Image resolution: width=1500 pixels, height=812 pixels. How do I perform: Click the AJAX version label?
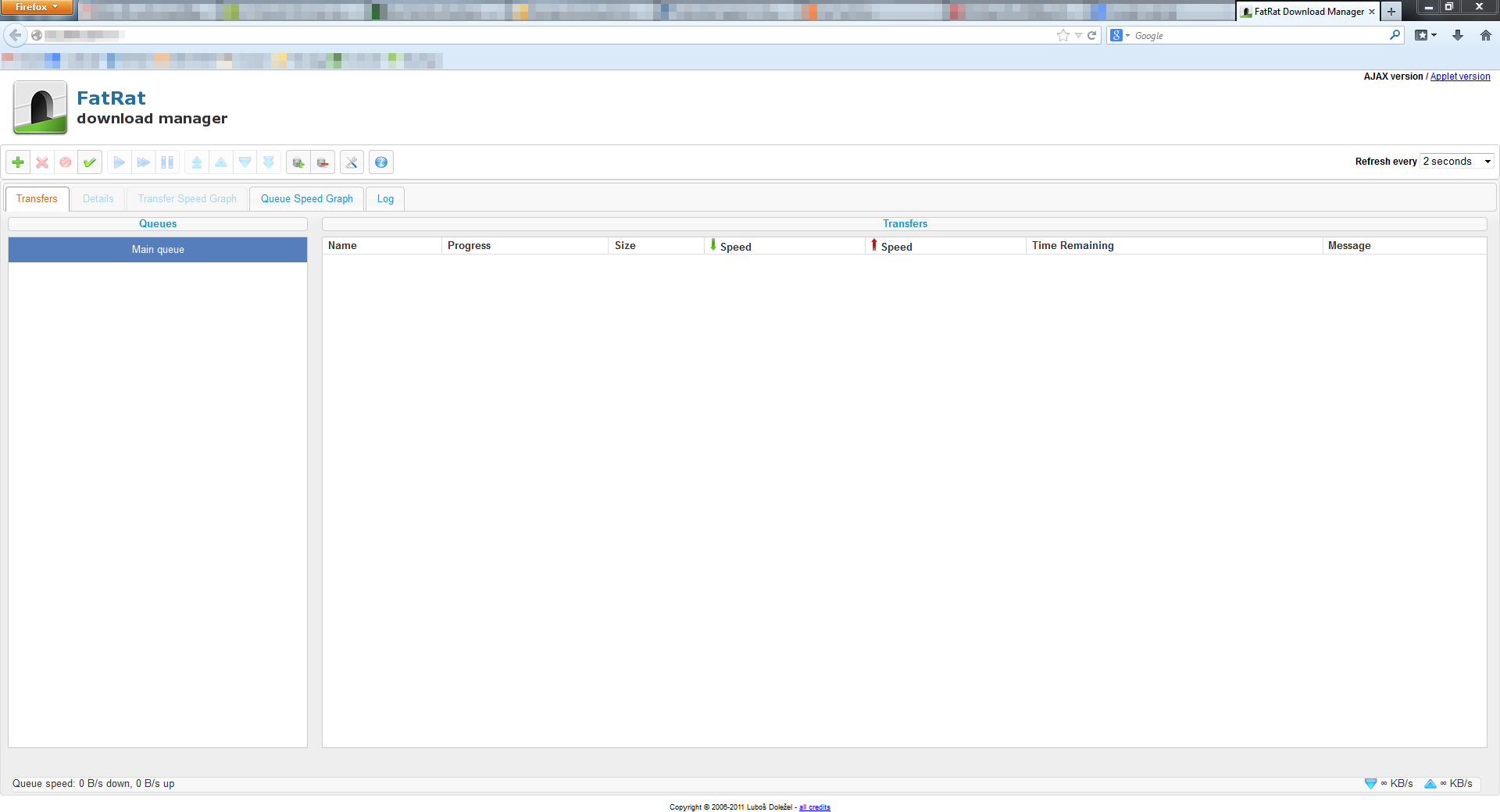pyautogui.click(x=1393, y=77)
